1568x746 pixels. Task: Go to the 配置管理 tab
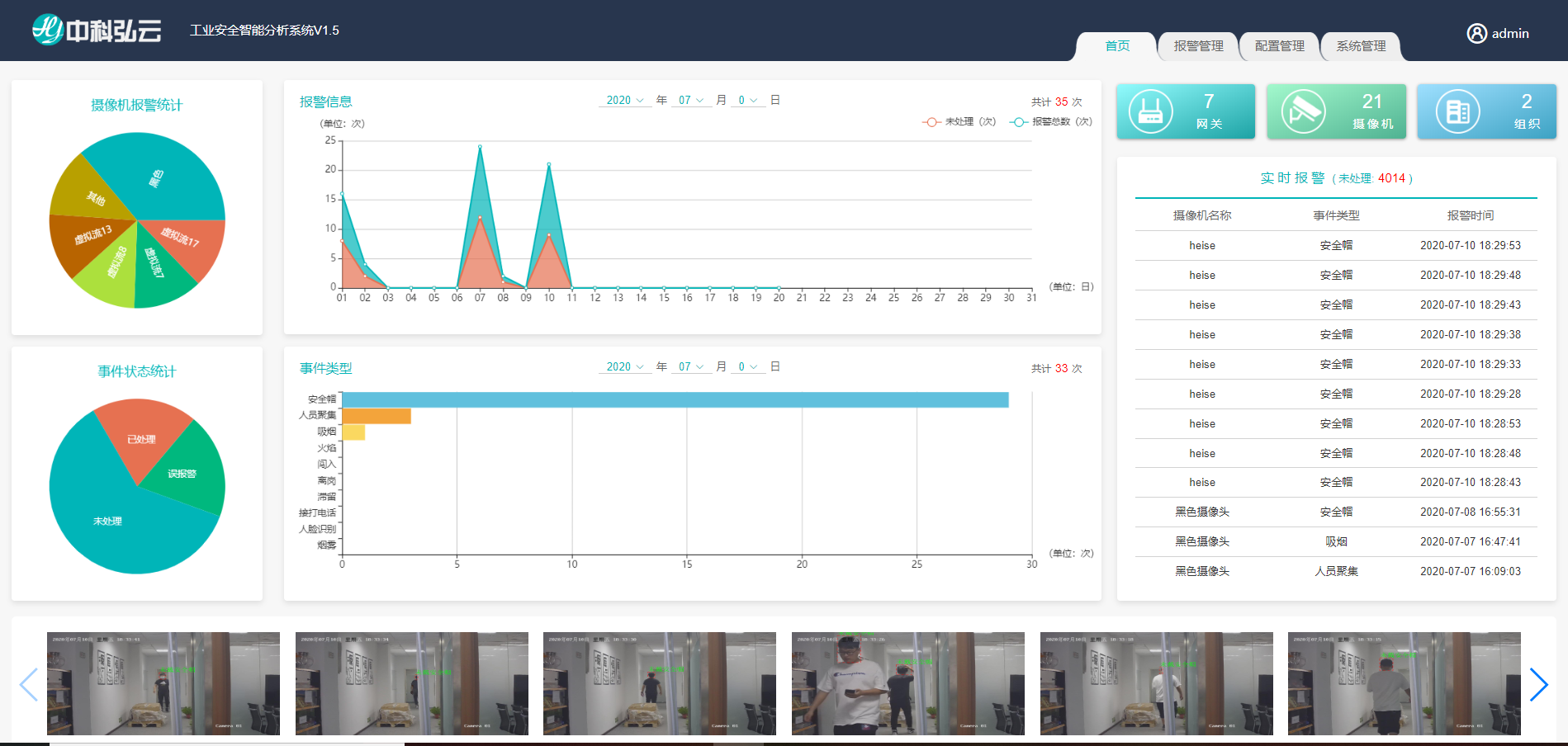click(x=1279, y=46)
